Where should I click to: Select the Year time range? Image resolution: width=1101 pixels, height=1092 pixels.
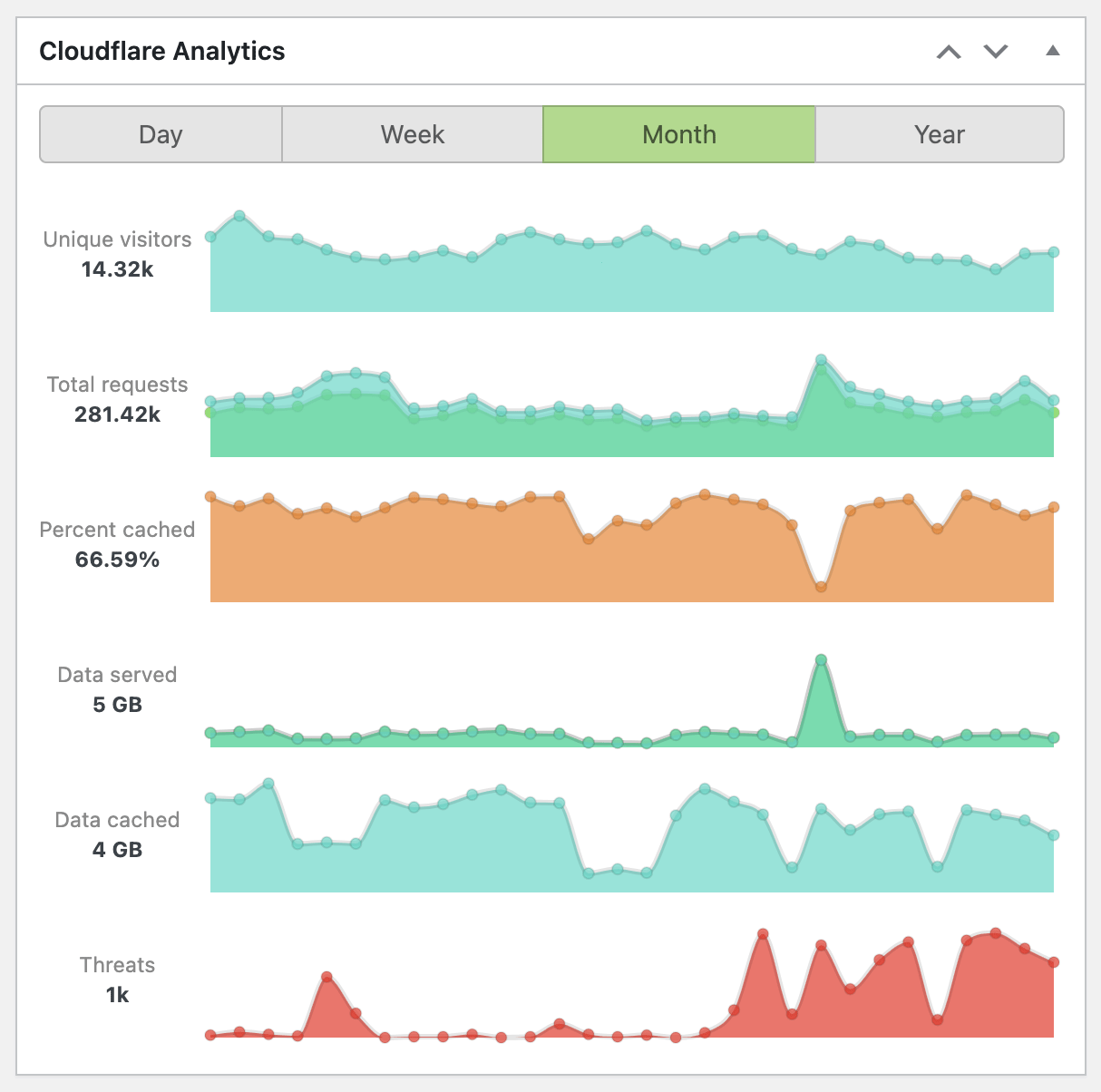pyautogui.click(x=940, y=134)
